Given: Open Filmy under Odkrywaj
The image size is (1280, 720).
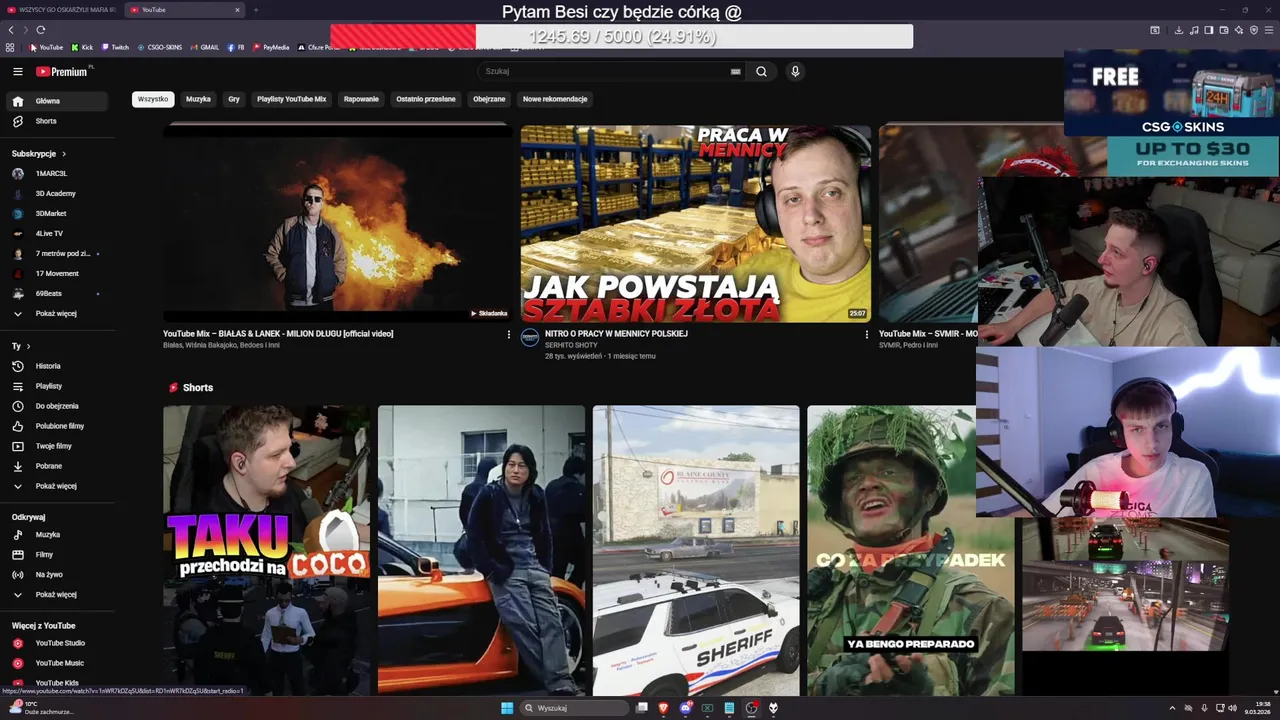Looking at the screenshot, I should pos(56,555).
